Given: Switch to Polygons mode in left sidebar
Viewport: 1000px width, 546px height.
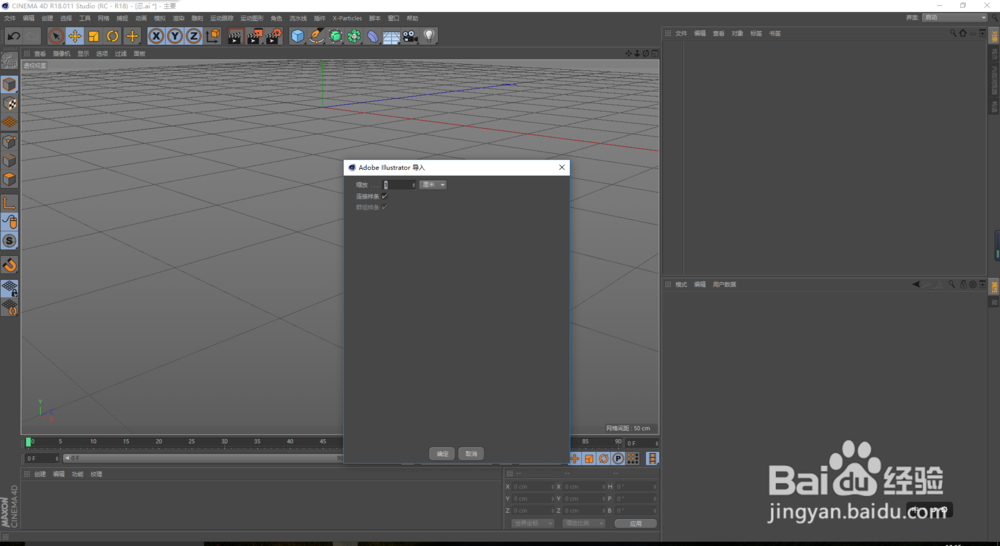Looking at the screenshot, I should [9, 179].
